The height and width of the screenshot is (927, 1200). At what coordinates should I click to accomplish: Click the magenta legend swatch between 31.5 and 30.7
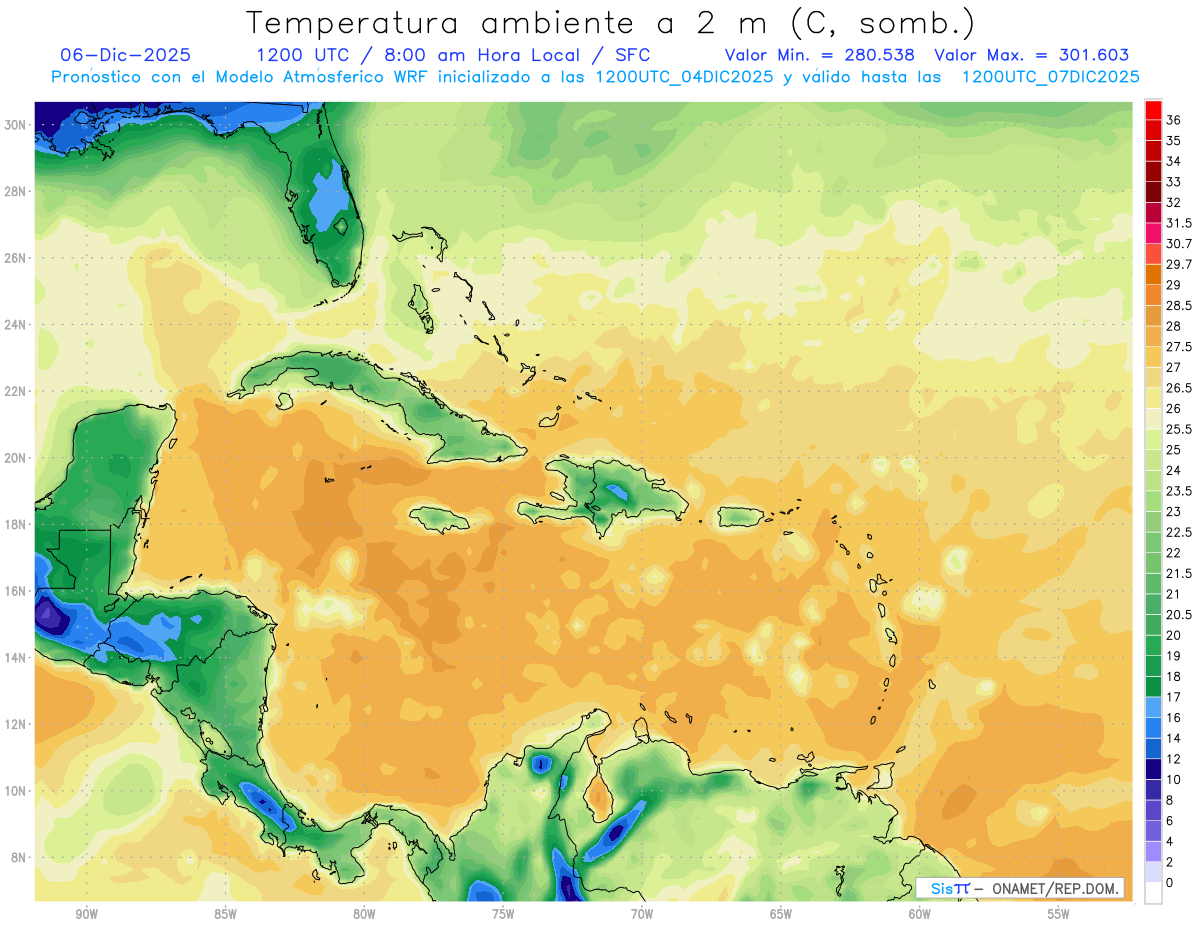pyautogui.click(x=1153, y=233)
